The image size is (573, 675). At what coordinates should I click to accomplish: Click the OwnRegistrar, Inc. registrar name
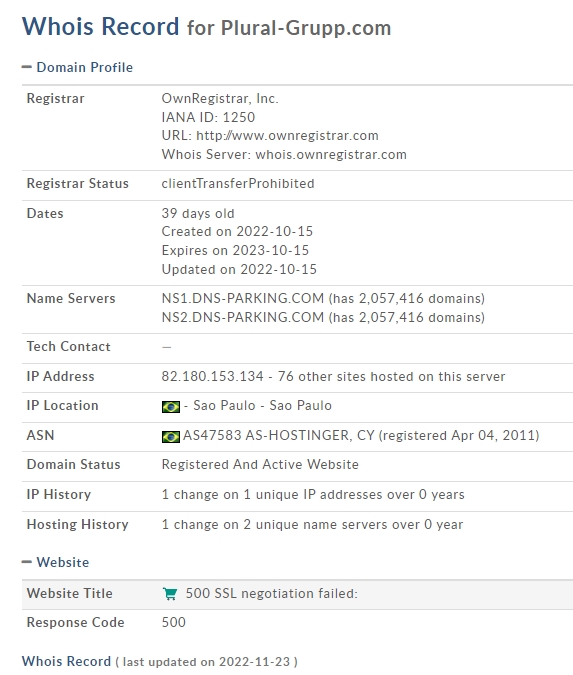click(220, 99)
